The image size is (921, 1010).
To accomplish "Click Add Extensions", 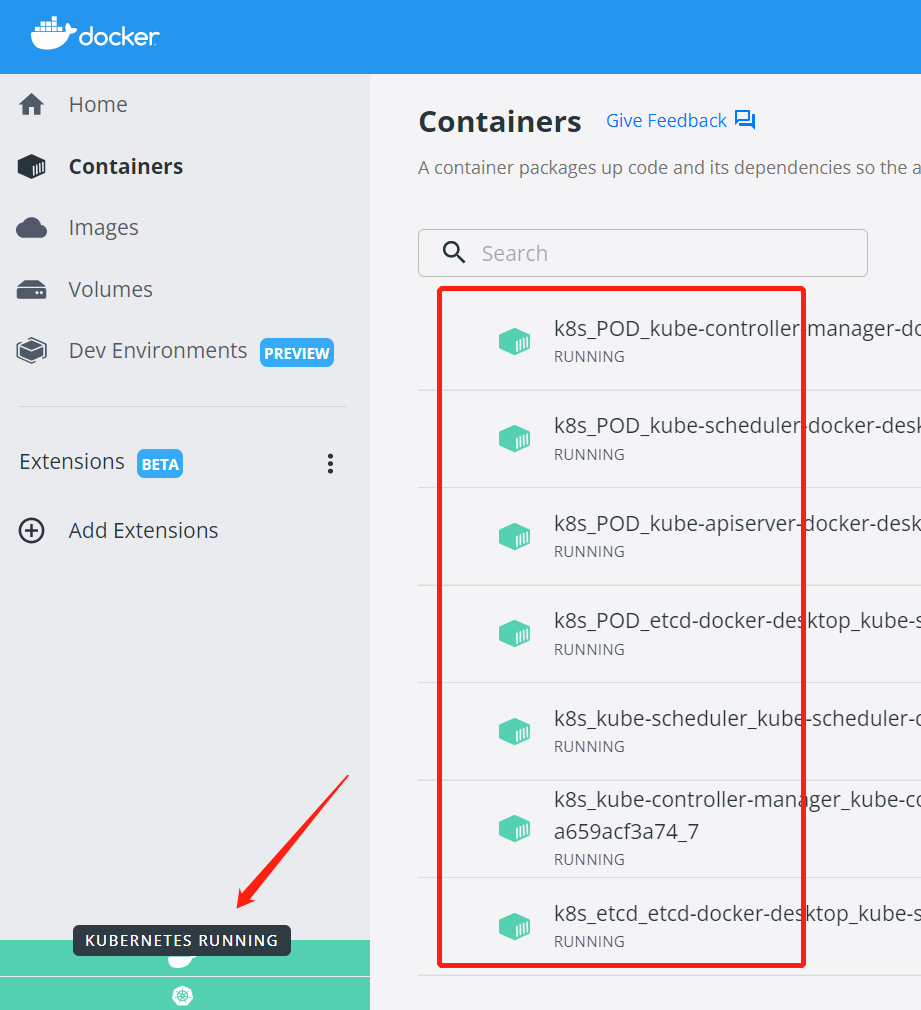I will tap(144, 531).
